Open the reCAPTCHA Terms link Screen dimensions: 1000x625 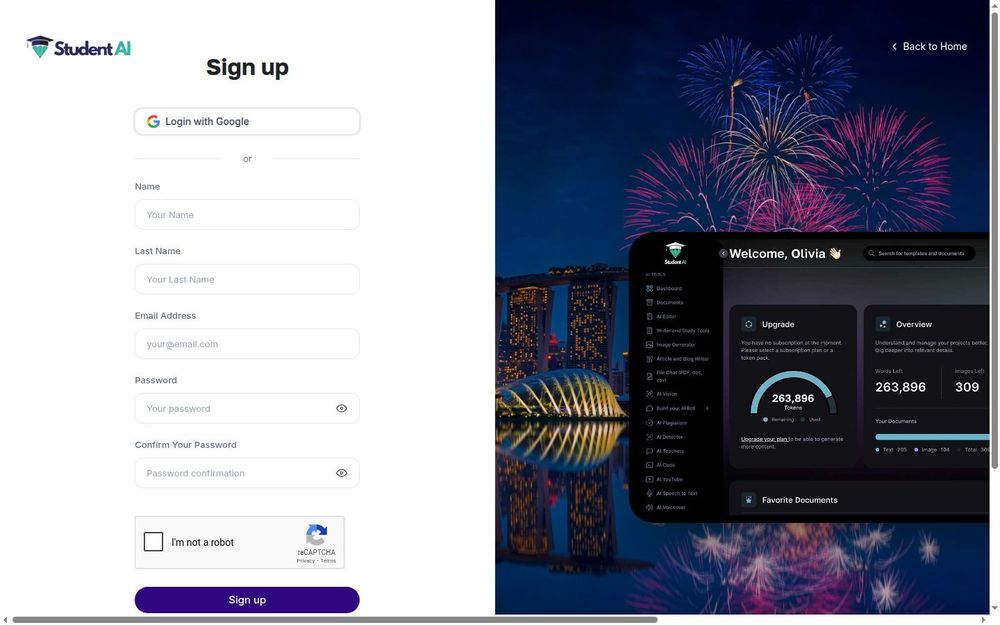click(328, 561)
